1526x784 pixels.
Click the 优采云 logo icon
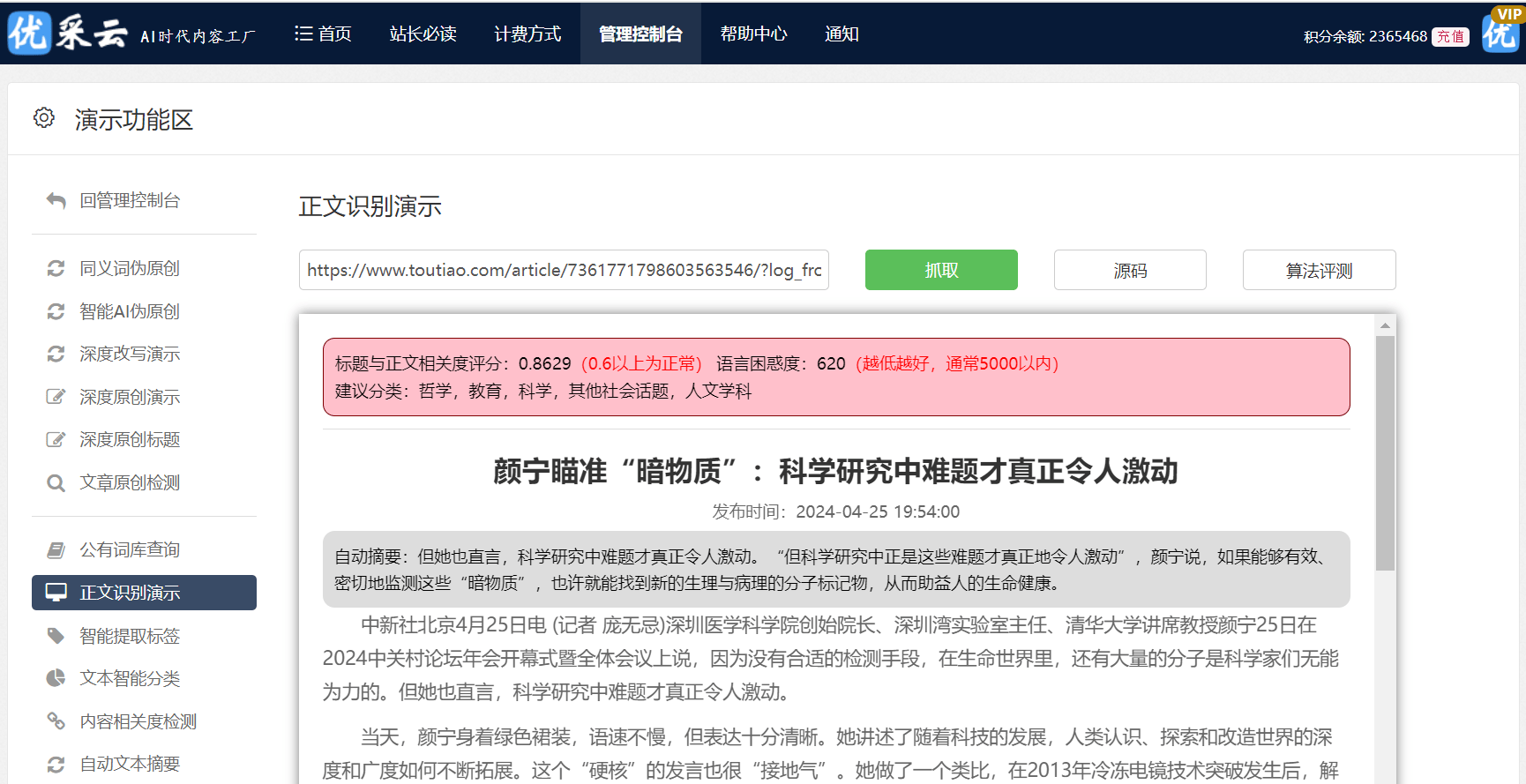[x=30, y=34]
